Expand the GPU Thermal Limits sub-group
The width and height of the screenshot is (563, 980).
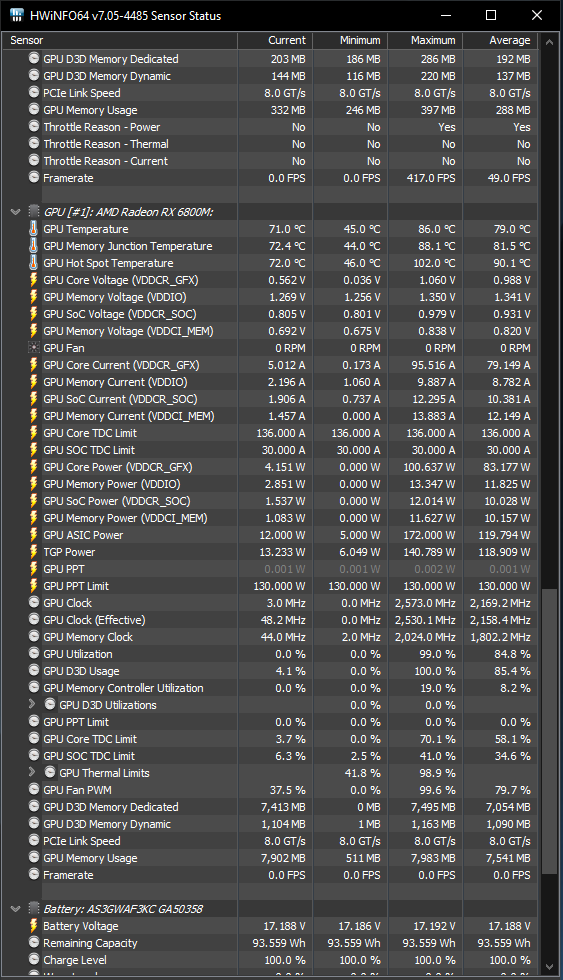point(32,772)
